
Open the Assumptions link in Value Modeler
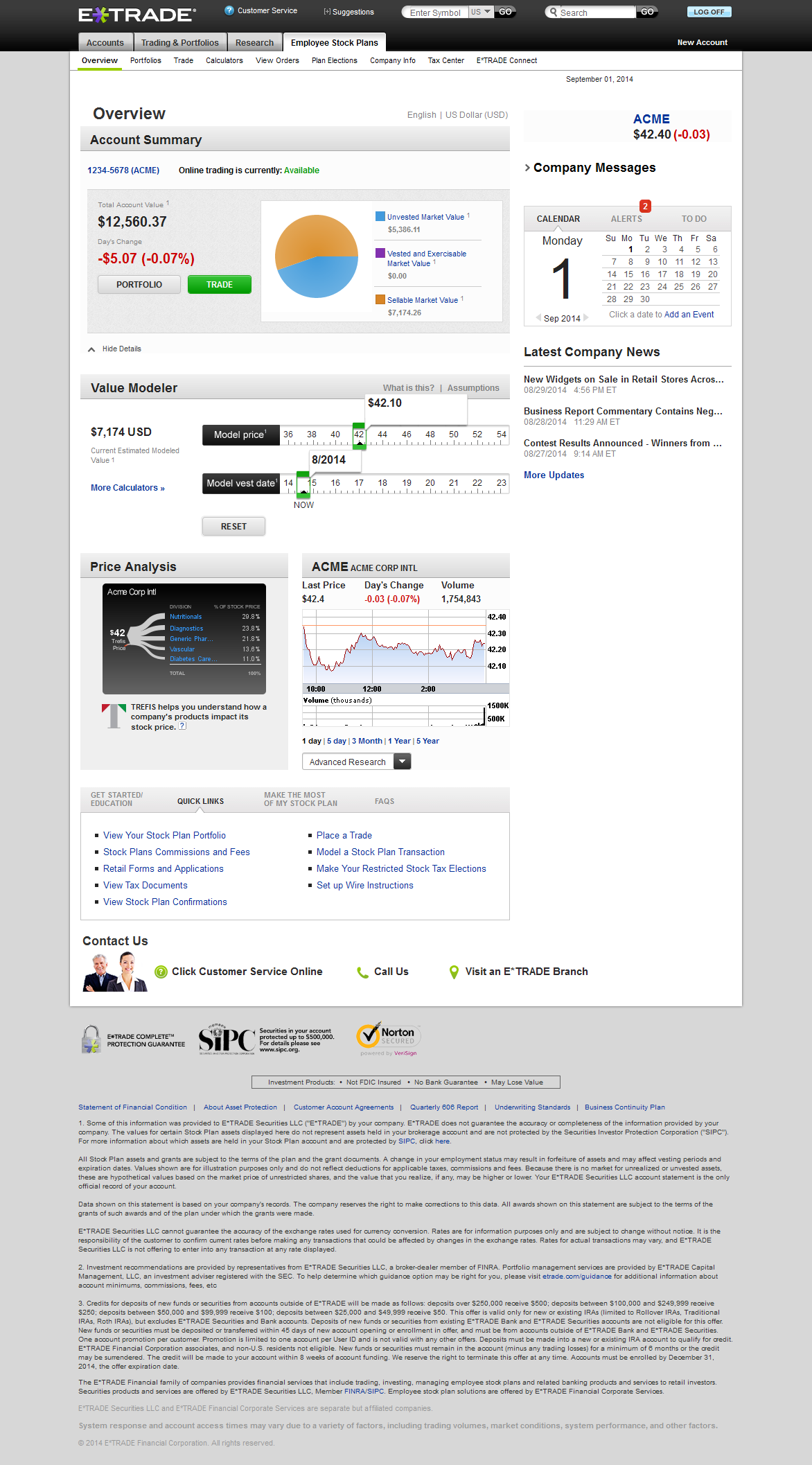pos(473,388)
